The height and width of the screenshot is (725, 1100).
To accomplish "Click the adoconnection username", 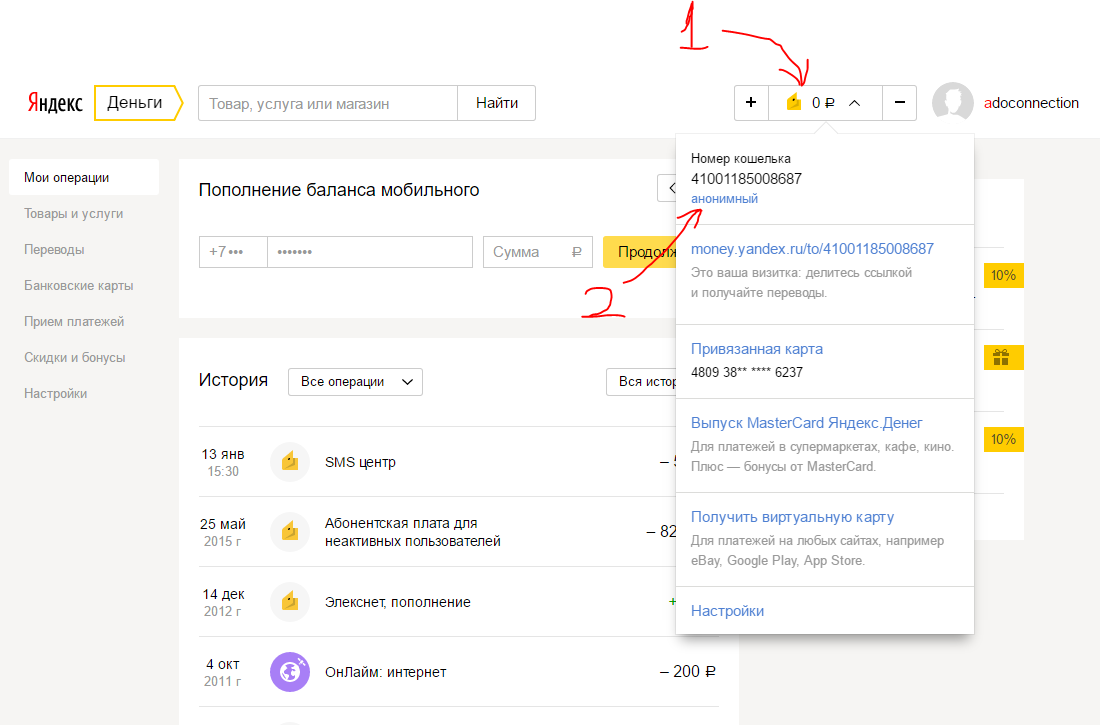I will tap(1031, 103).
